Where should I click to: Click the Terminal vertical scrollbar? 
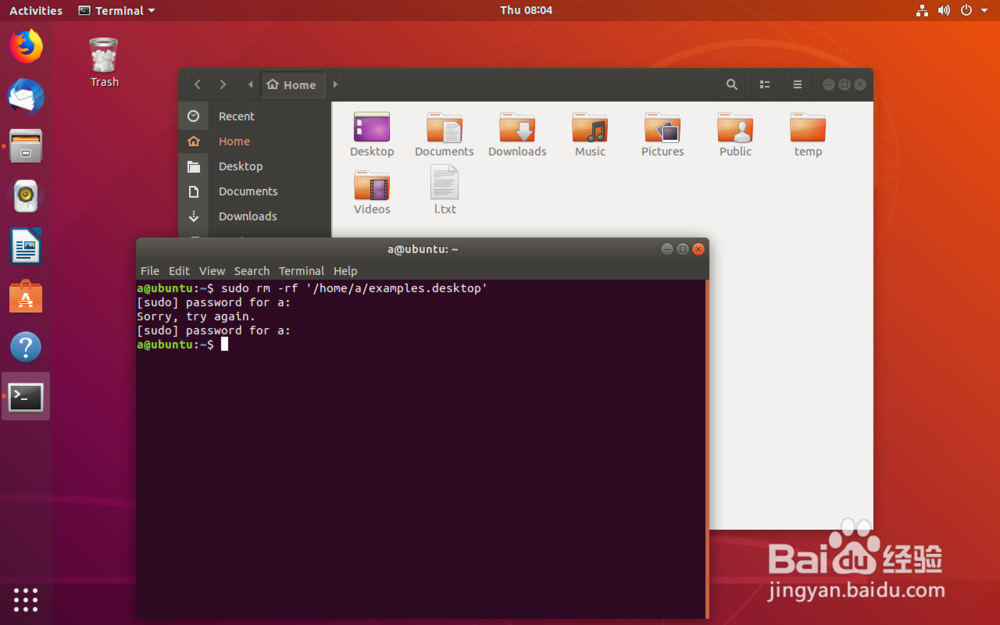click(707, 448)
